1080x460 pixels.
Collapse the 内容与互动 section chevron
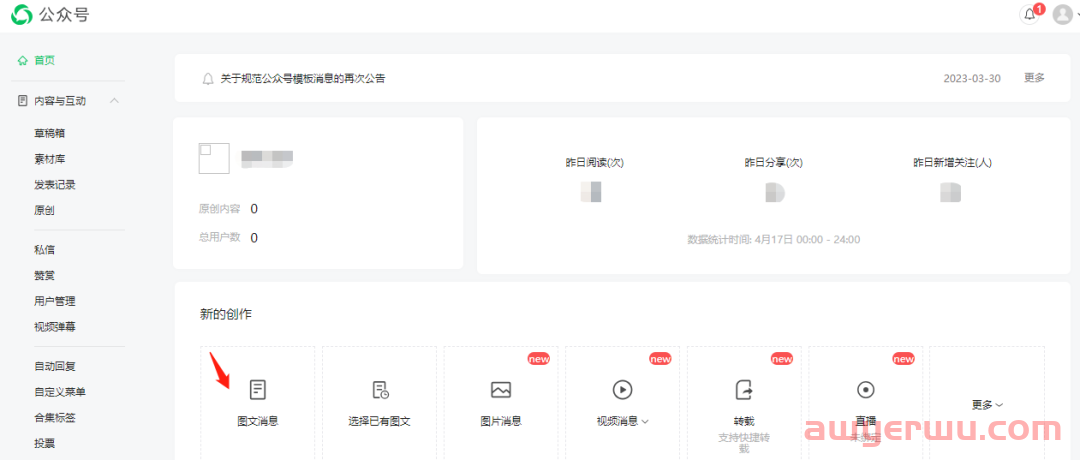[114, 101]
